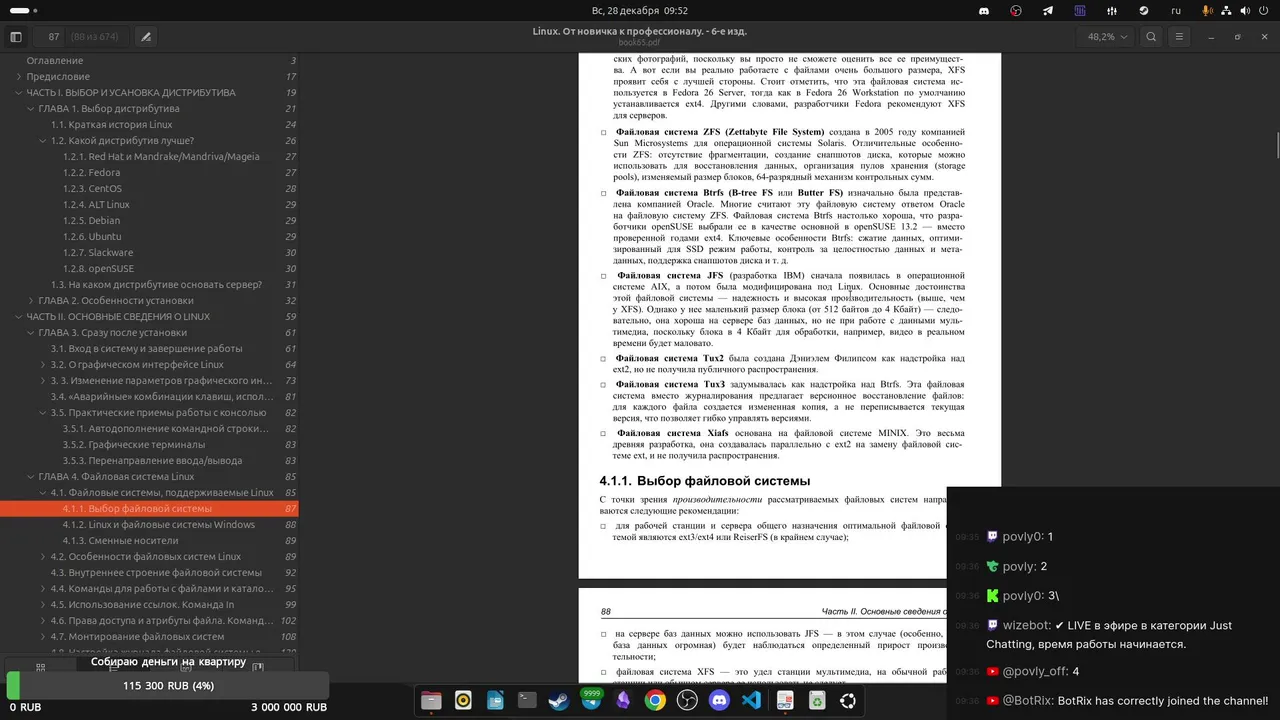Screen dimensions: 1280x720
Task: Open Files manager in the dock
Action: pyautogui.click(x=431, y=700)
